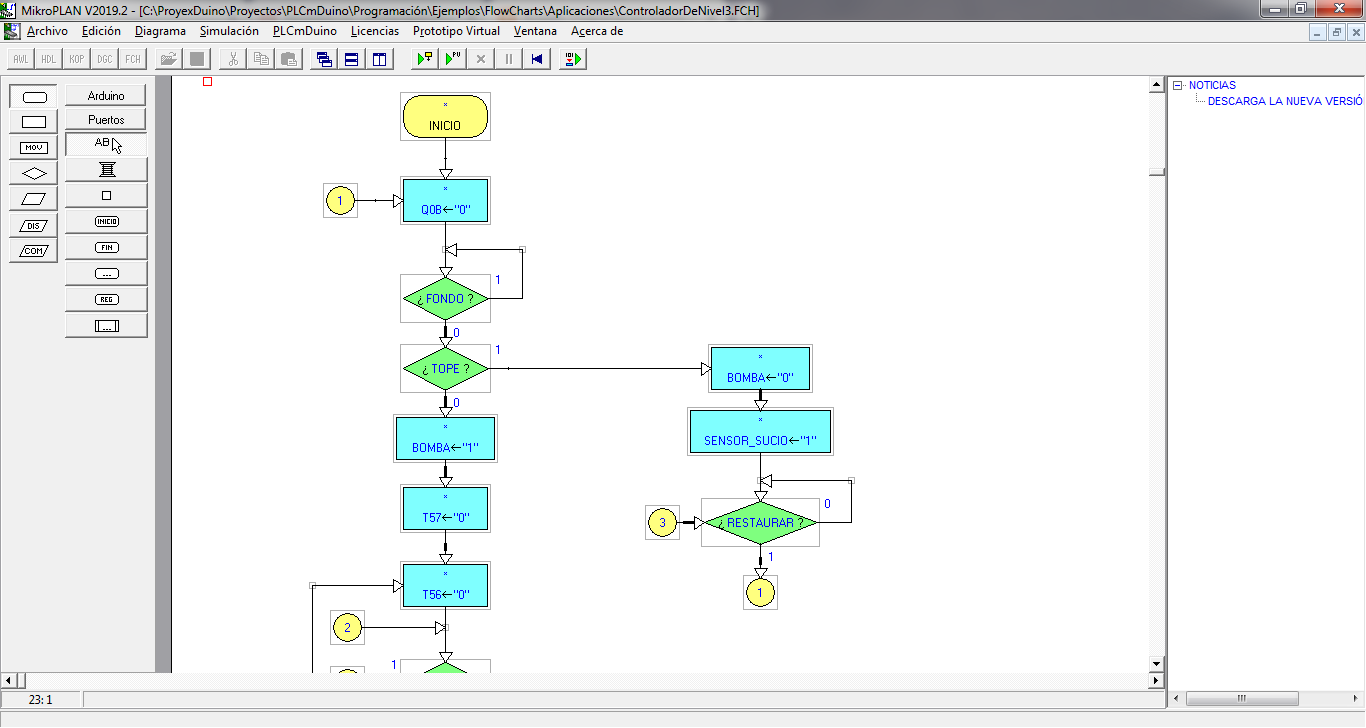Select the MOV block tool
Screen dimensions: 1366x728
click(33, 146)
